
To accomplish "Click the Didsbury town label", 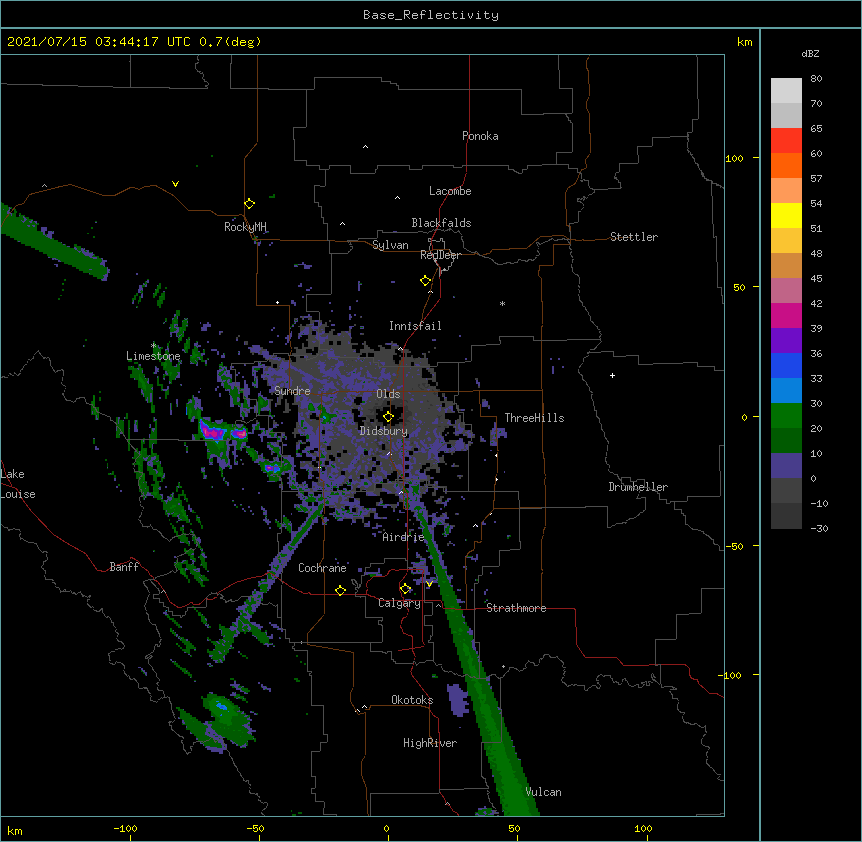I will click(x=384, y=431).
